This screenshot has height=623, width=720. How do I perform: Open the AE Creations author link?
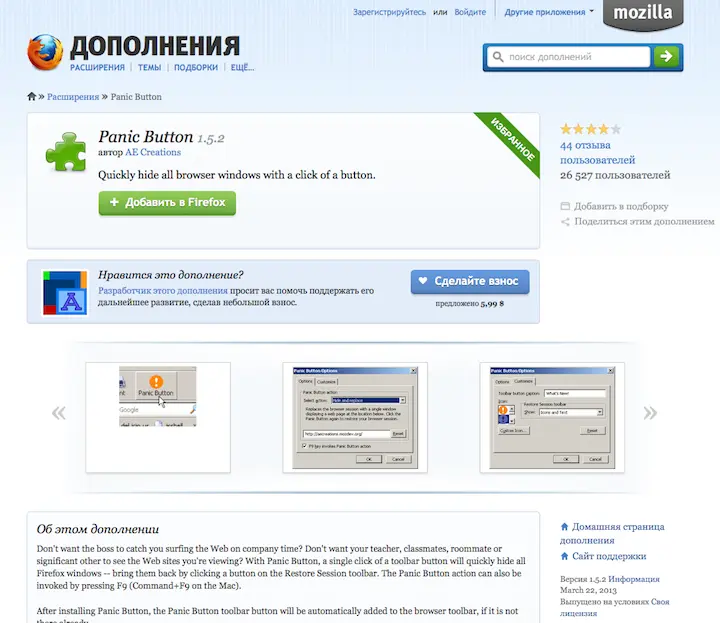[153, 152]
